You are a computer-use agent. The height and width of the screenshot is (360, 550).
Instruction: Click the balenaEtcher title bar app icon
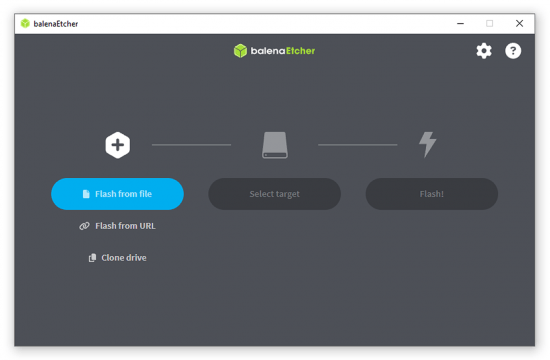point(25,24)
